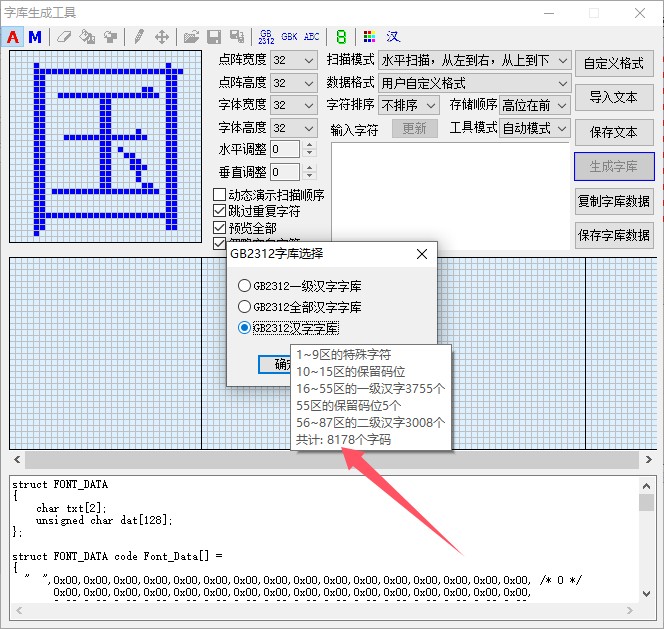Screen dimensions: 664x629
Task: Open 存储顺序 dropdown
Action: 535,105
